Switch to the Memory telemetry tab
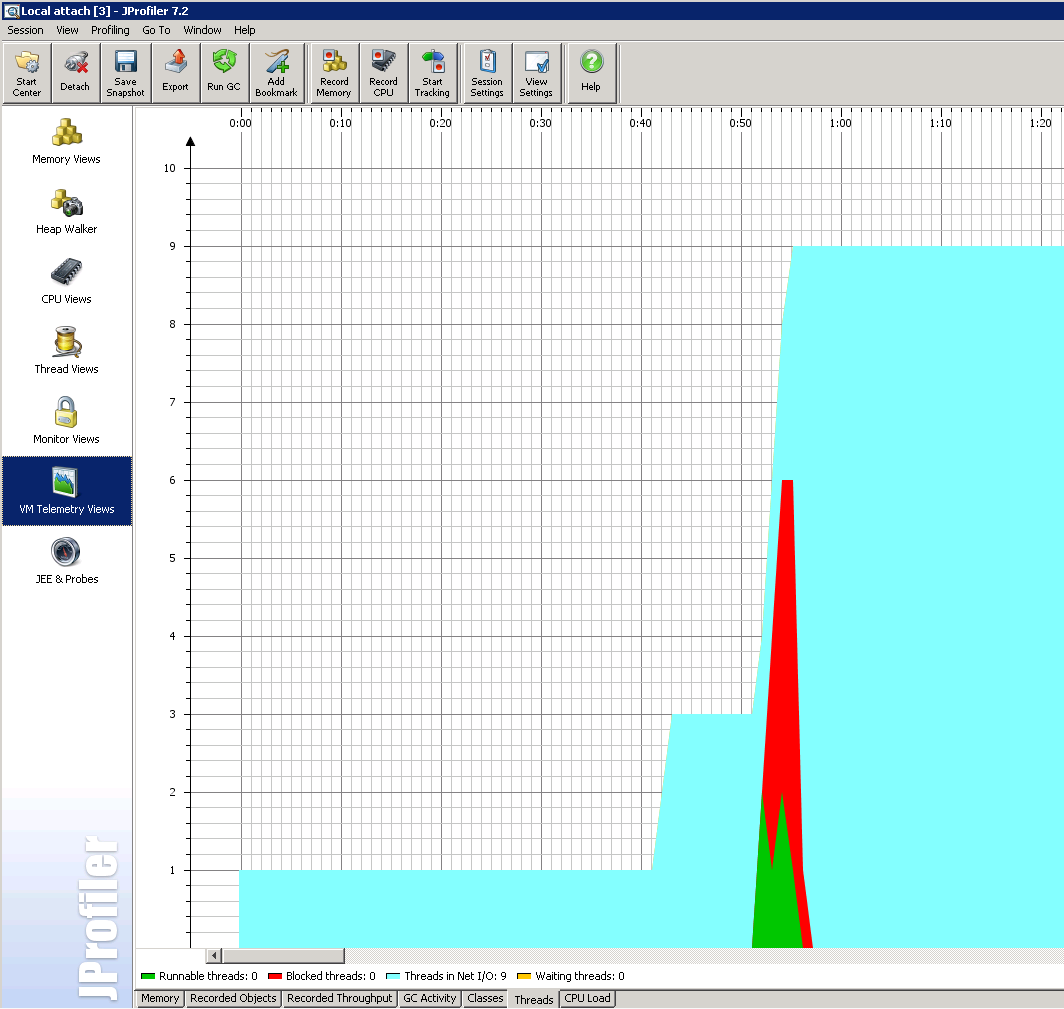Image resolution: width=1064 pixels, height=1009 pixels. 160,998
